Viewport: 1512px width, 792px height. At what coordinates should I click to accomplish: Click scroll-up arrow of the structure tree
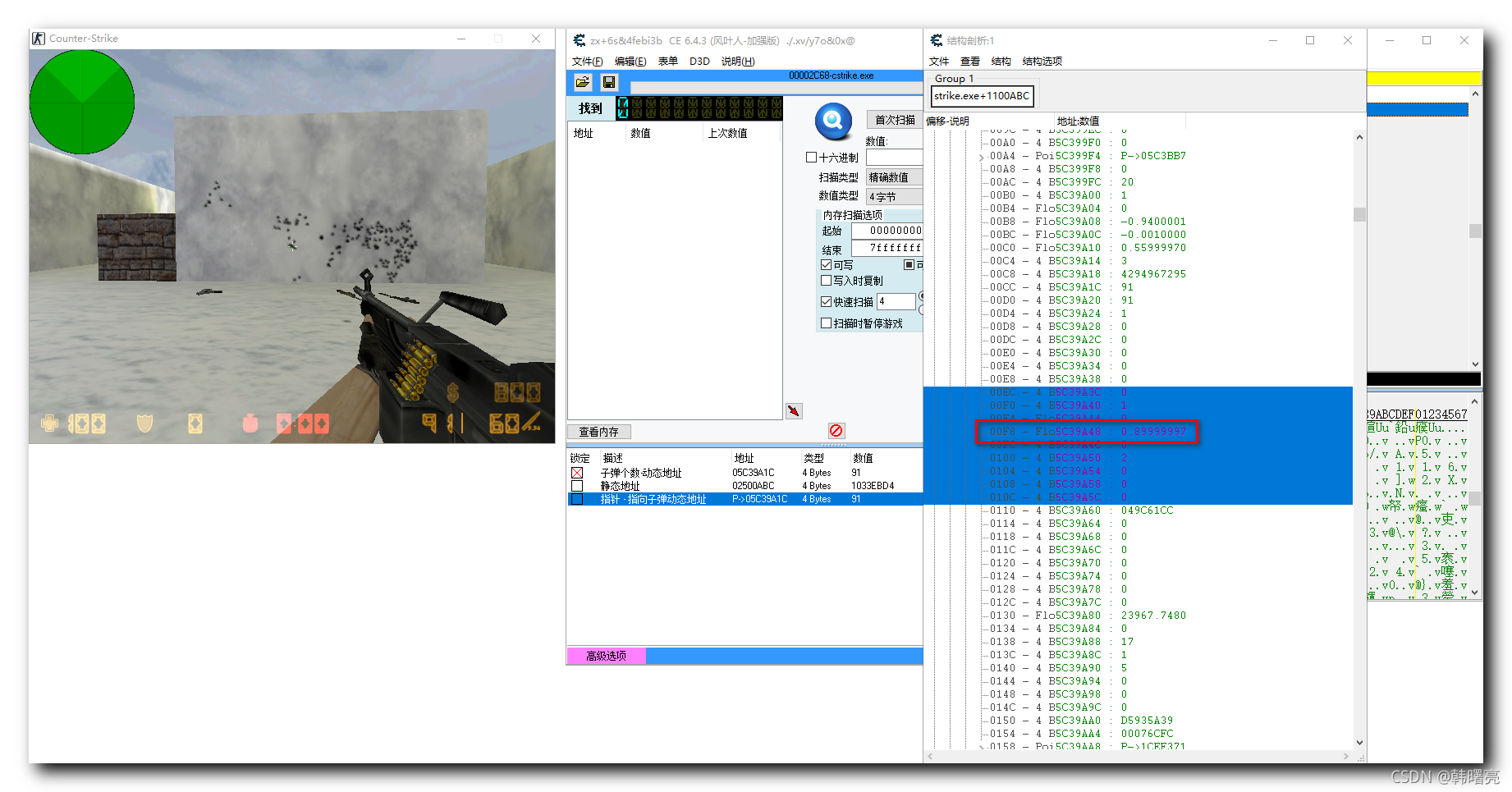pos(1359,137)
